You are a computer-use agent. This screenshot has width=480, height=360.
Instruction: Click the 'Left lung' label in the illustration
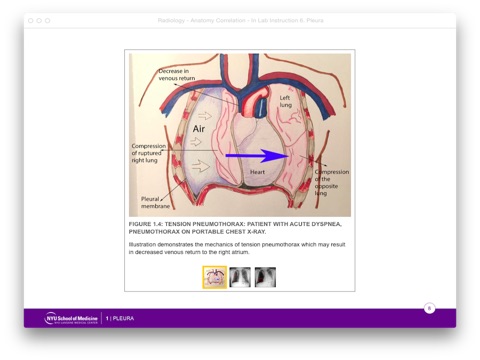pos(286,101)
